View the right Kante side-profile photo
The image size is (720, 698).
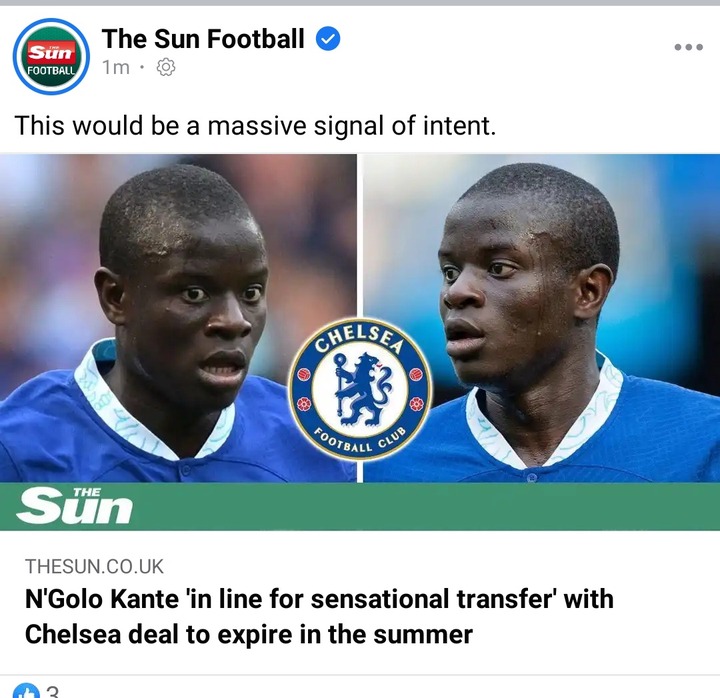pyautogui.click(x=541, y=318)
